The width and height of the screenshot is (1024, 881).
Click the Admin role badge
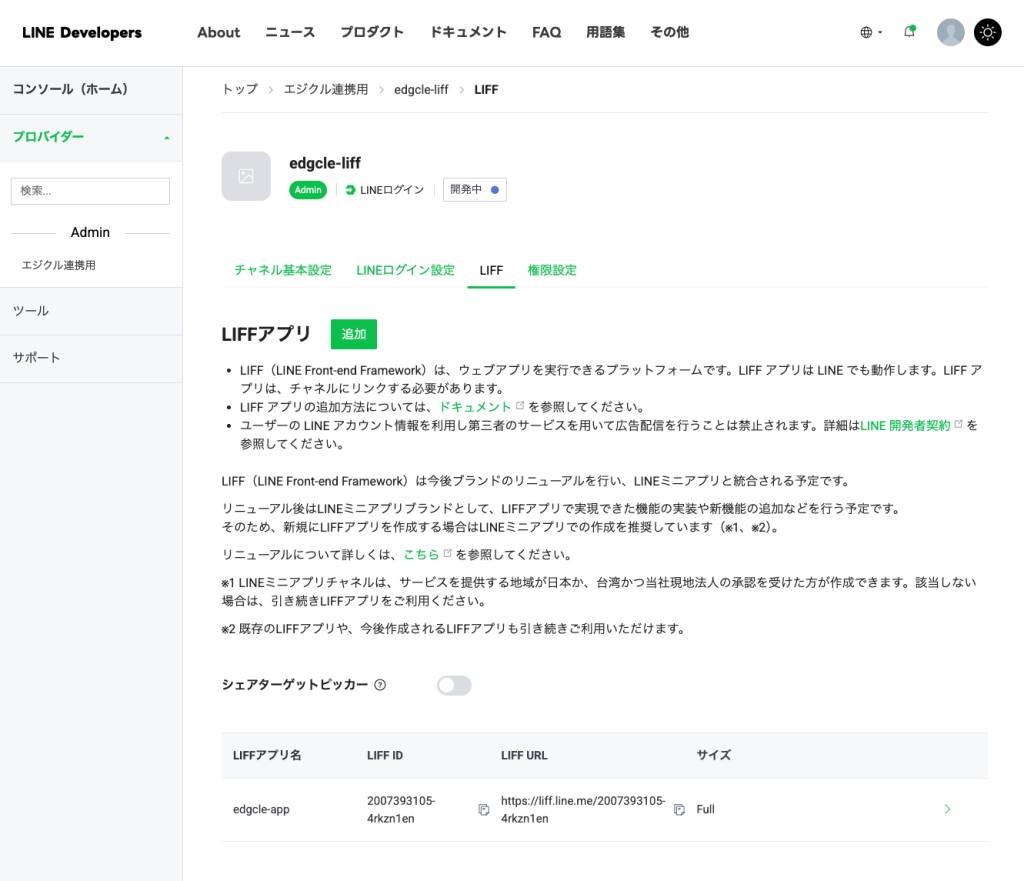[308, 190]
